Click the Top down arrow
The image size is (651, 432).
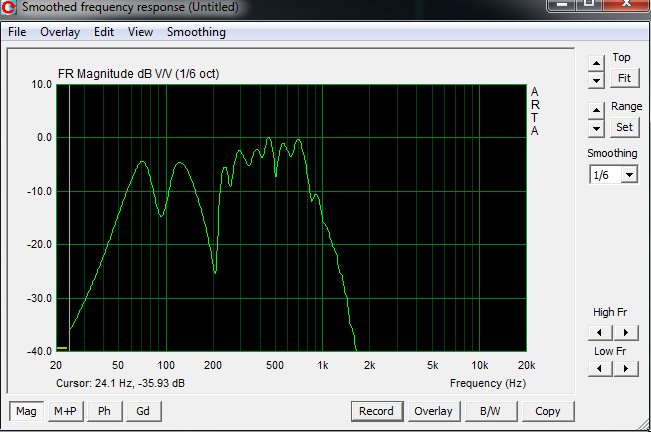(596, 80)
